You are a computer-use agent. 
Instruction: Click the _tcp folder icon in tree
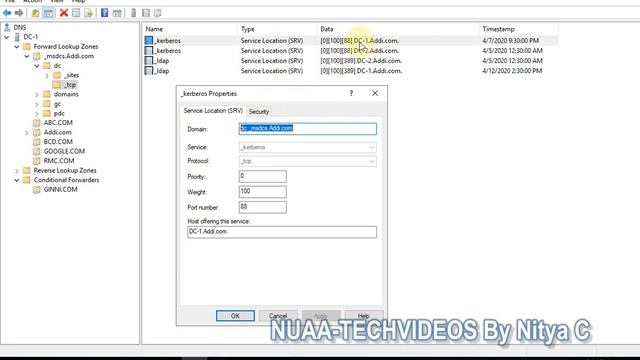click(x=57, y=84)
